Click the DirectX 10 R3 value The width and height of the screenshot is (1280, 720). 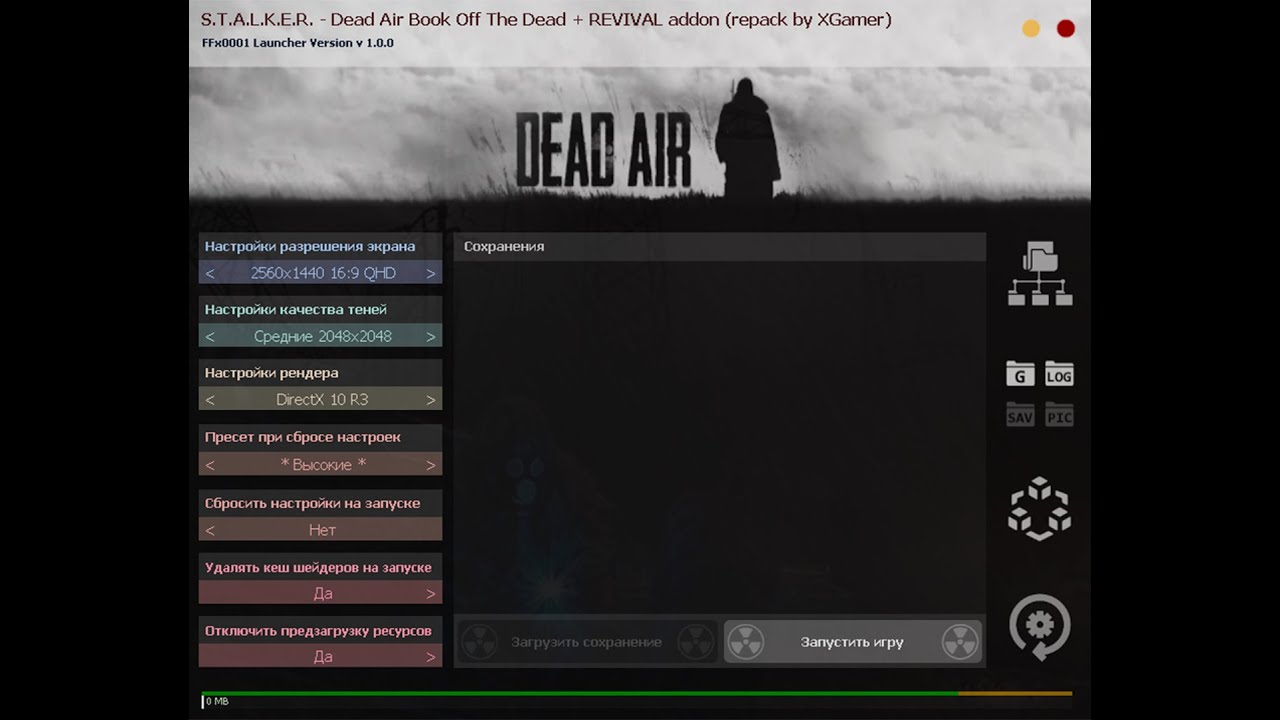point(322,399)
